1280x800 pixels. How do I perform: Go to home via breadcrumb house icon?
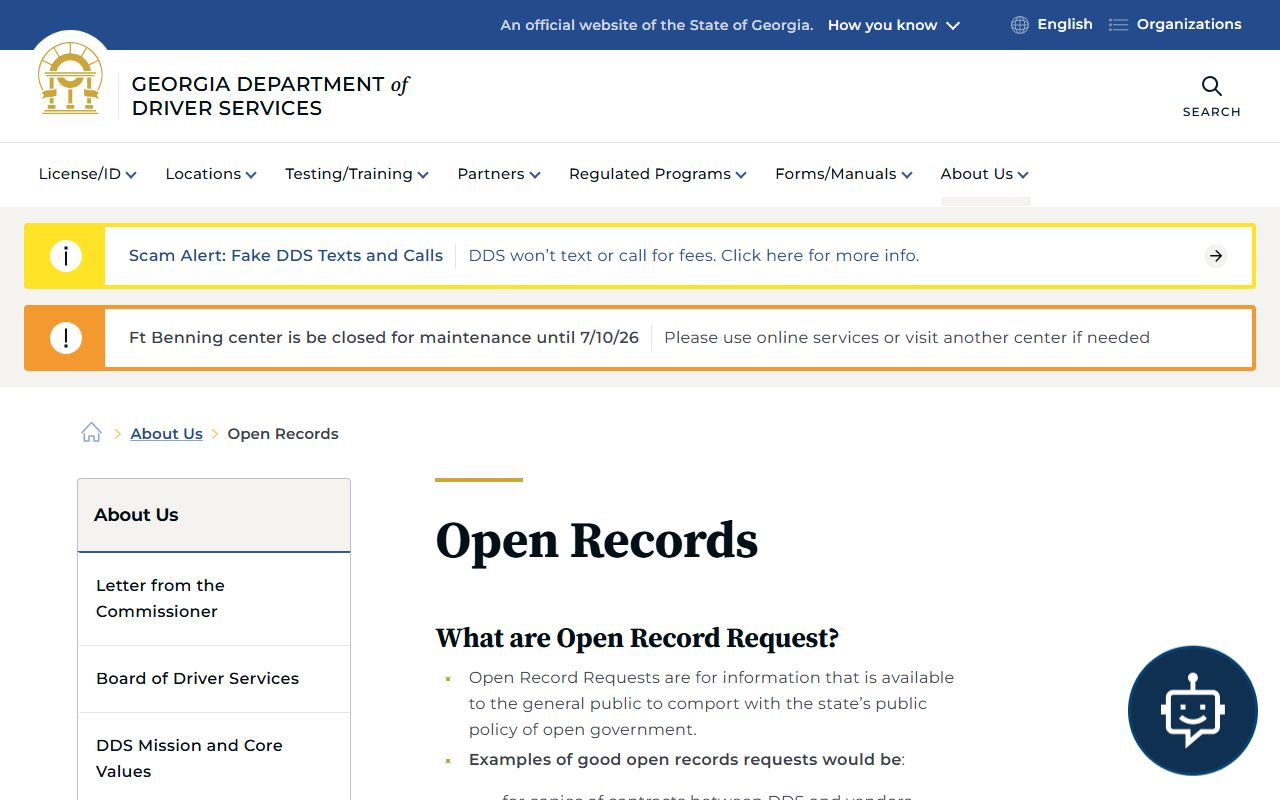(92, 432)
